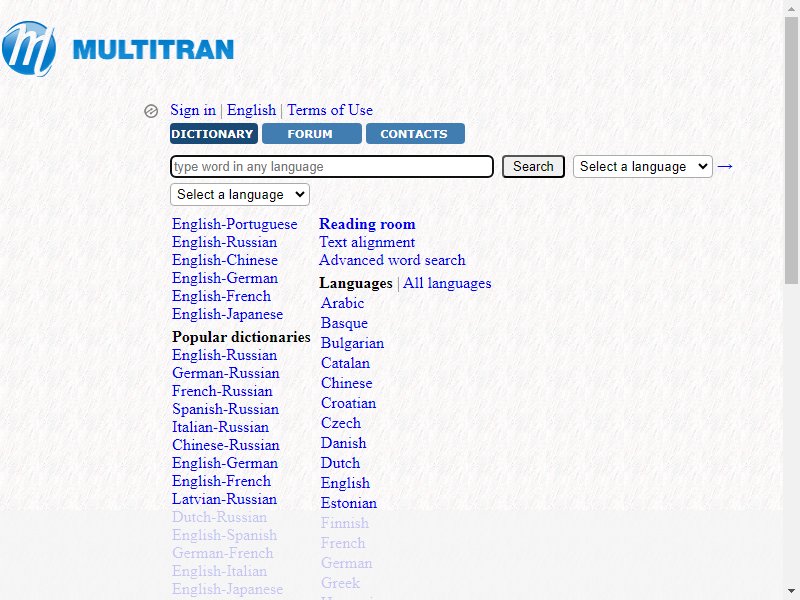Open Spanish-Russian dictionary

[x=226, y=409]
